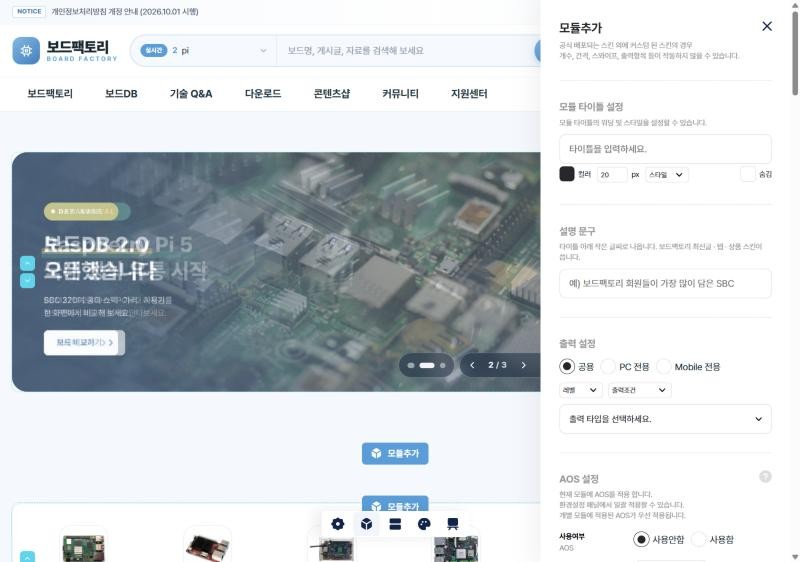Click the black title 컬러 swatch
This screenshot has height=562, width=800.
567,174
